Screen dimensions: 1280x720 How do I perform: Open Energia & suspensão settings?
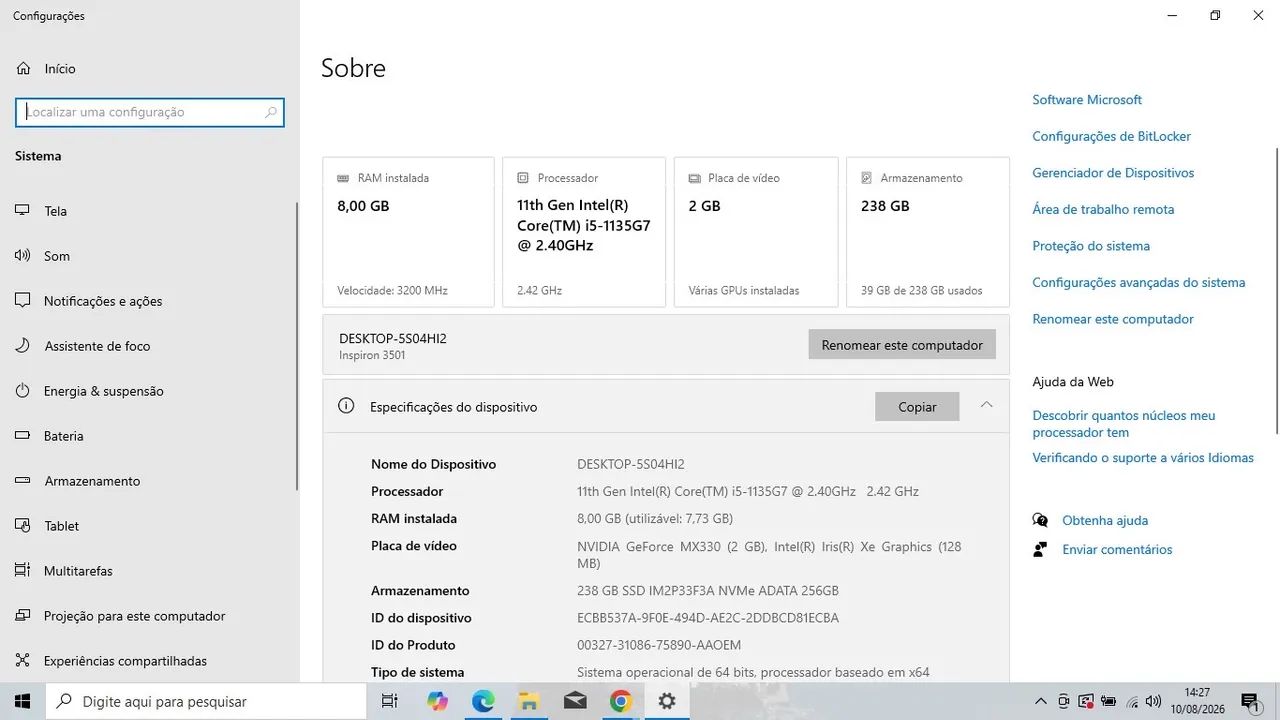(89, 391)
